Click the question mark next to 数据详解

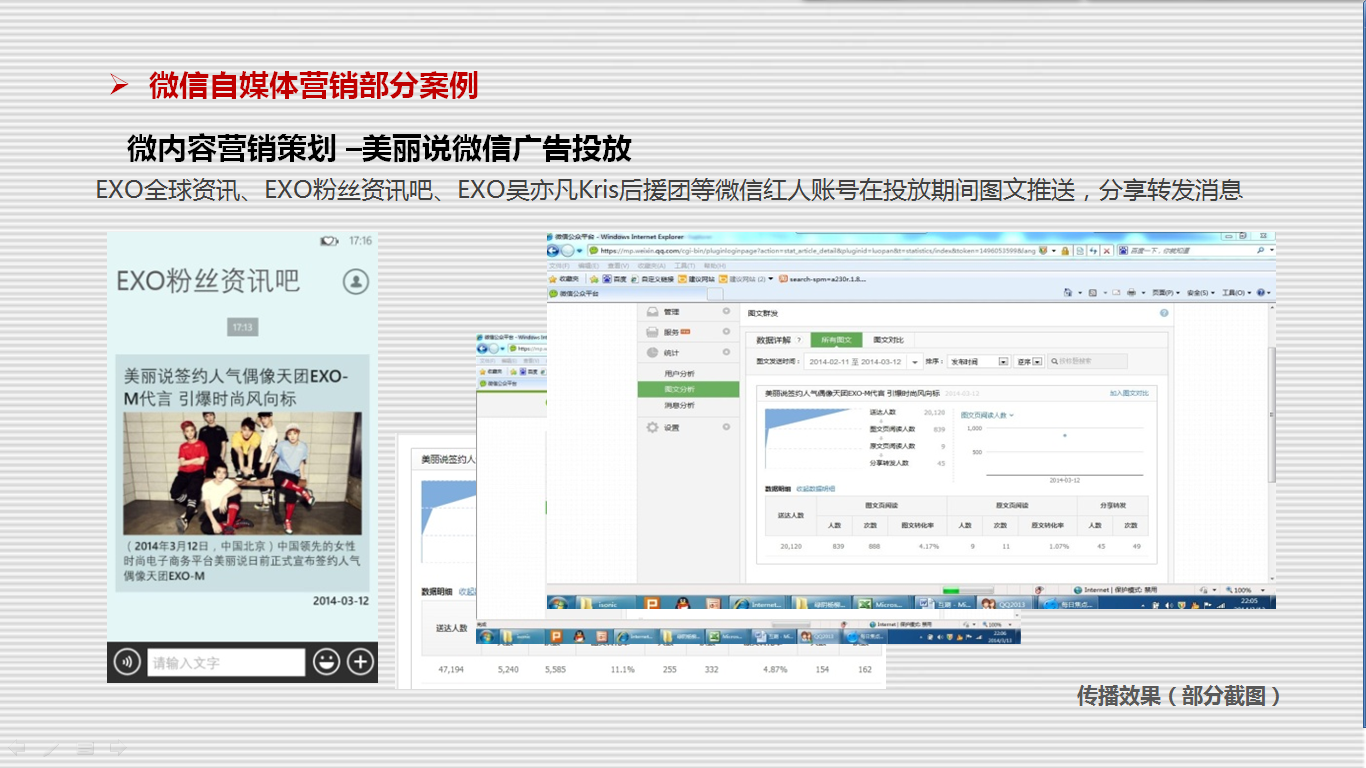coord(798,341)
